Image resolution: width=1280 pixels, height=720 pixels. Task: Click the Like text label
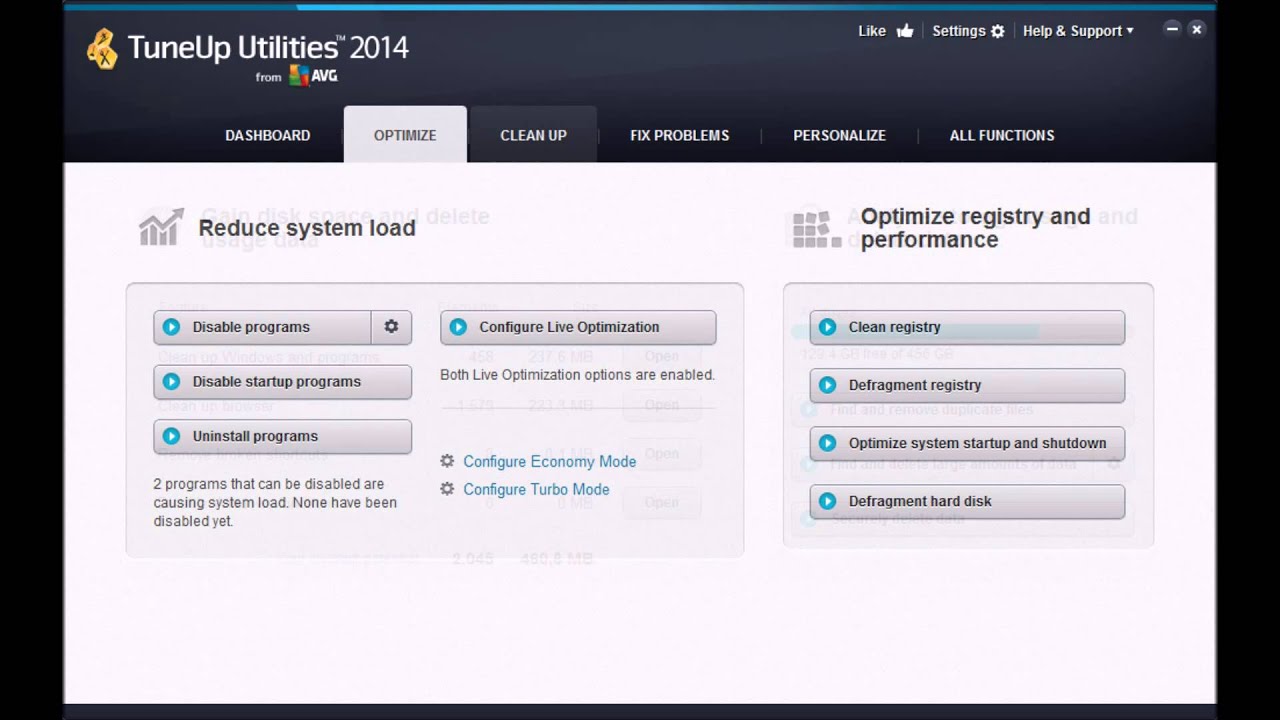(872, 31)
